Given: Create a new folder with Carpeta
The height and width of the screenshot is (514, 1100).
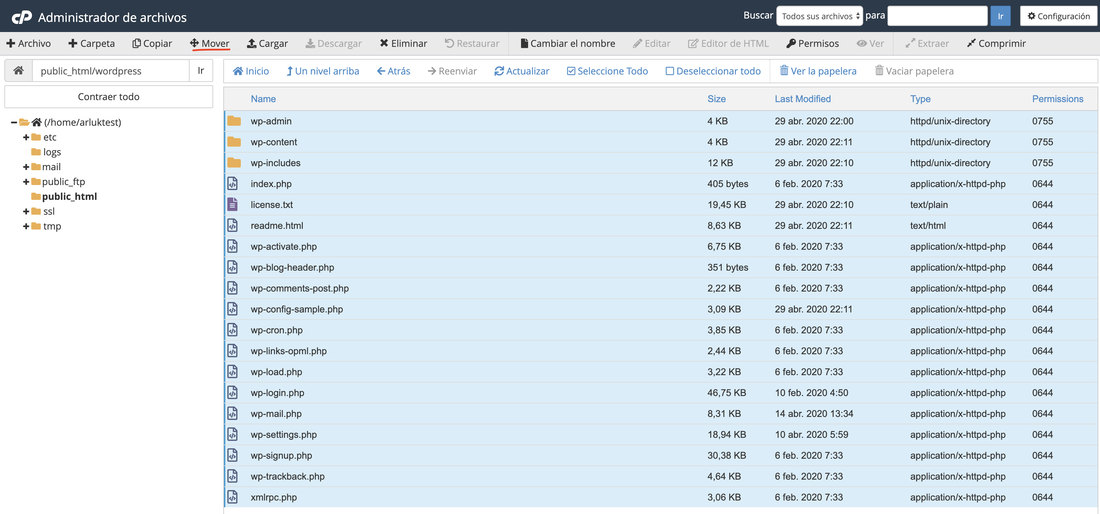Looking at the screenshot, I should [x=92, y=43].
